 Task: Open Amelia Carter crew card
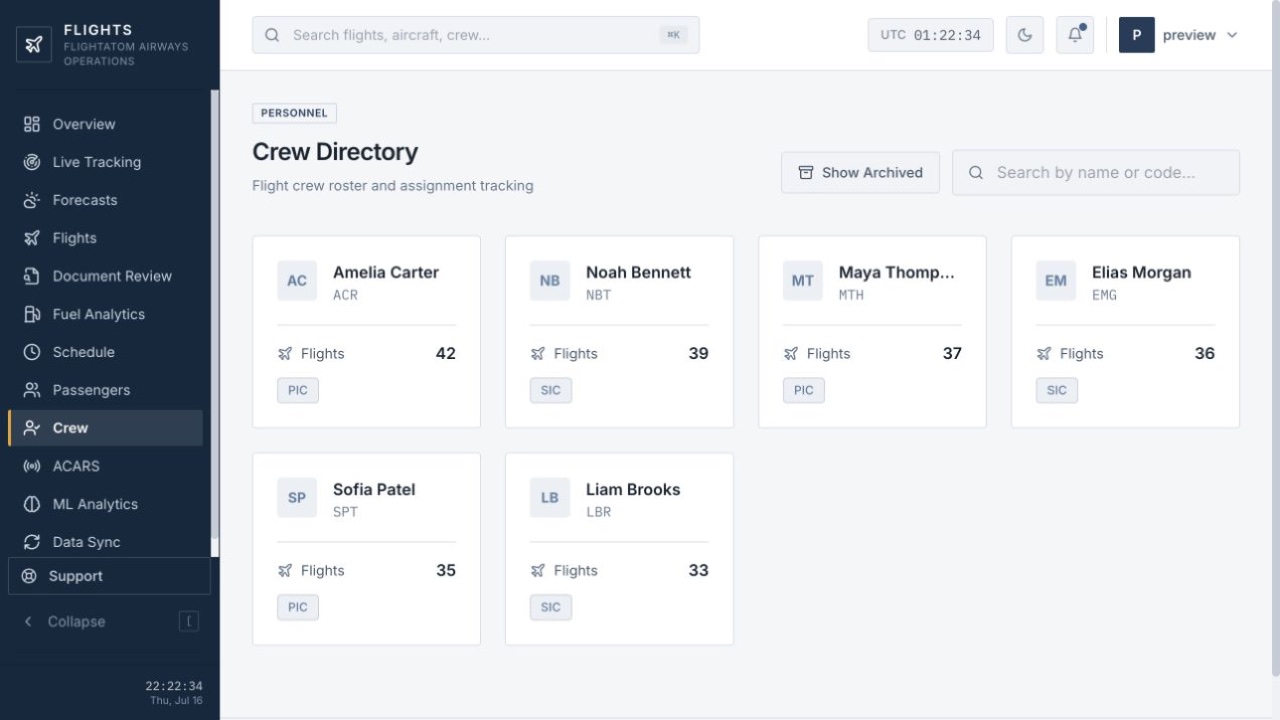(x=366, y=332)
